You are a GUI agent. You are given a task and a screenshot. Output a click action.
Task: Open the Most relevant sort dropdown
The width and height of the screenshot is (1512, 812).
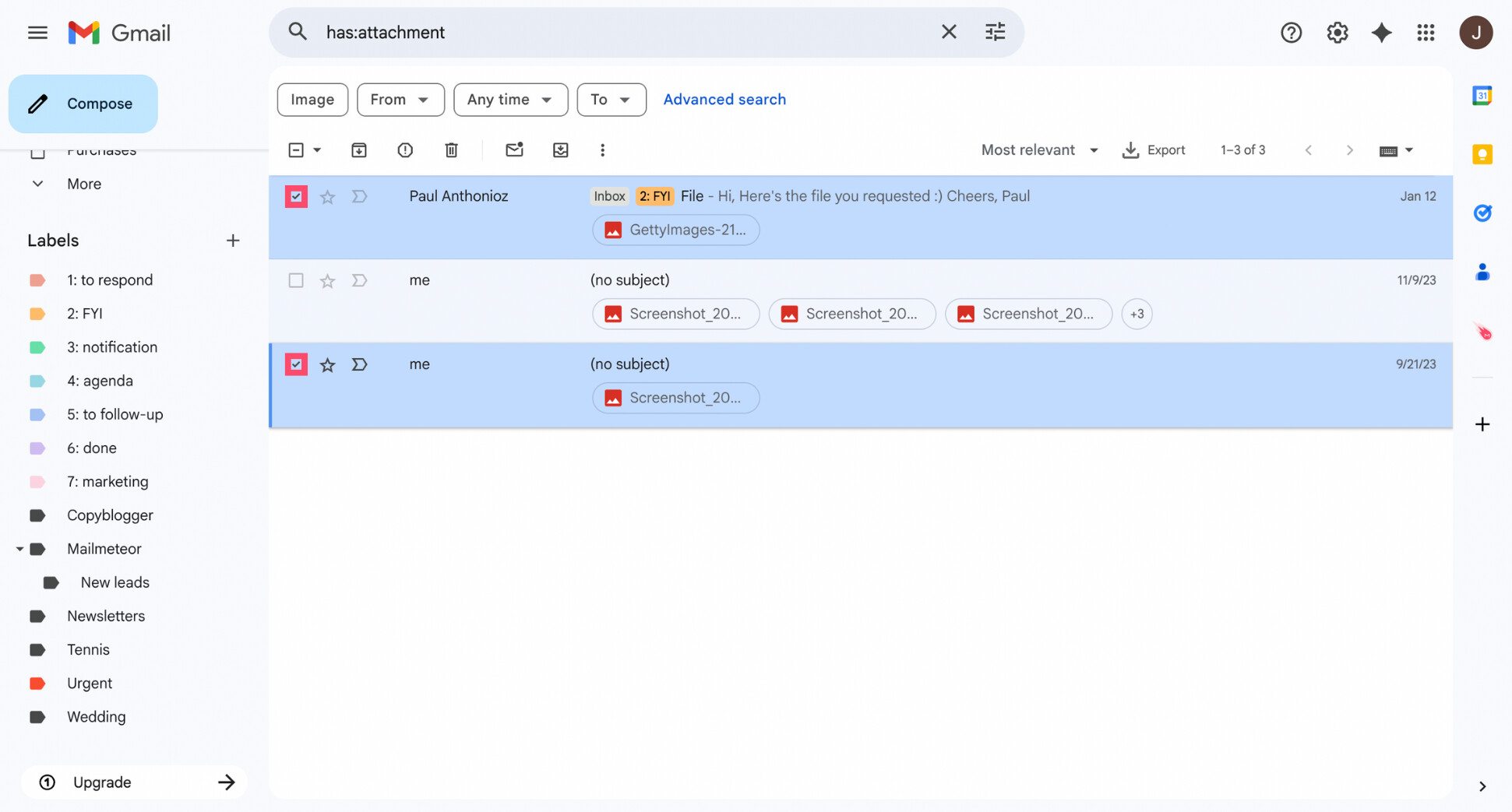[x=1039, y=149]
